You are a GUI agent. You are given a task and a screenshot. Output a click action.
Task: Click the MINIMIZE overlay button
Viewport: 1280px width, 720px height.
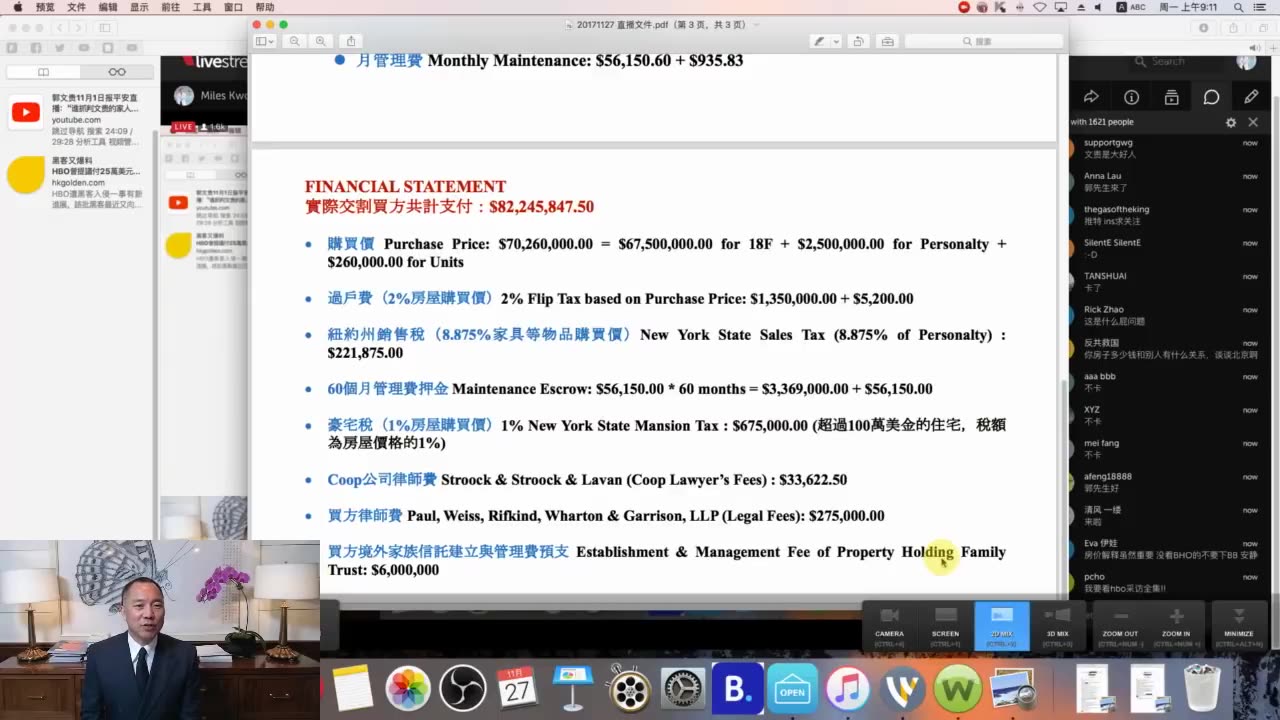click(1238, 624)
